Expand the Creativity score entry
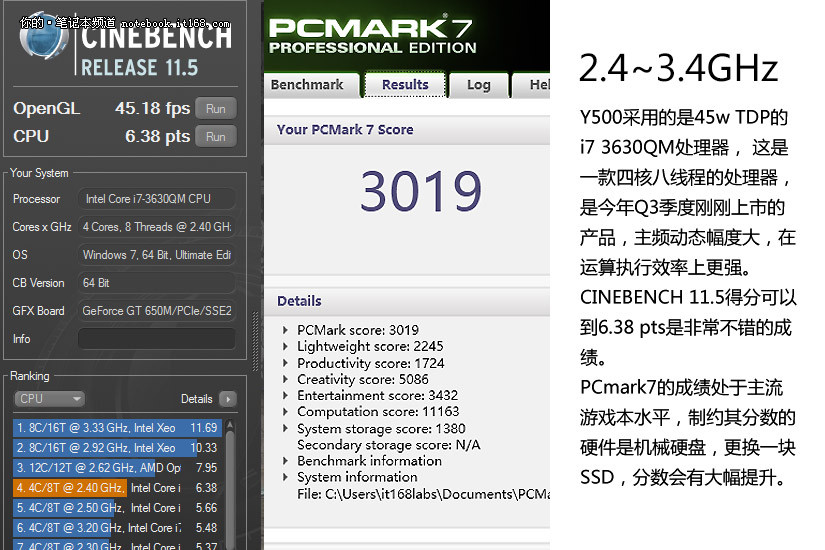The height and width of the screenshot is (550, 825). tap(285, 379)
